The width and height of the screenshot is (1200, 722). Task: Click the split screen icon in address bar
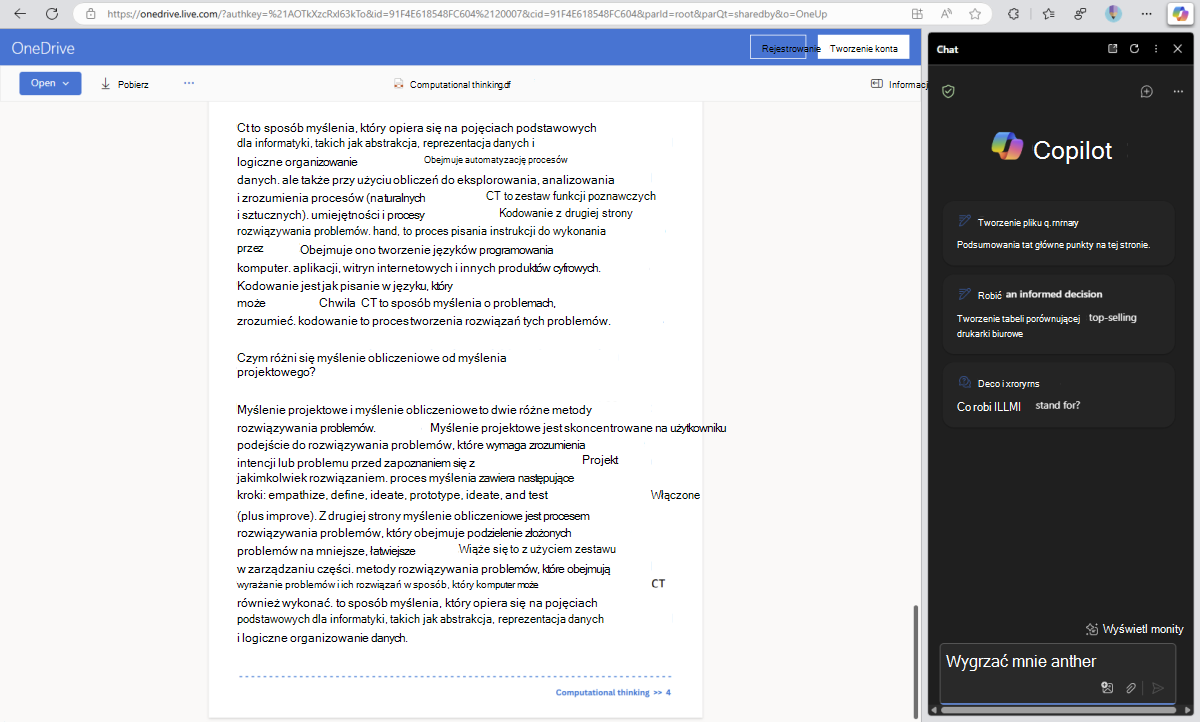tap(918, 14)
